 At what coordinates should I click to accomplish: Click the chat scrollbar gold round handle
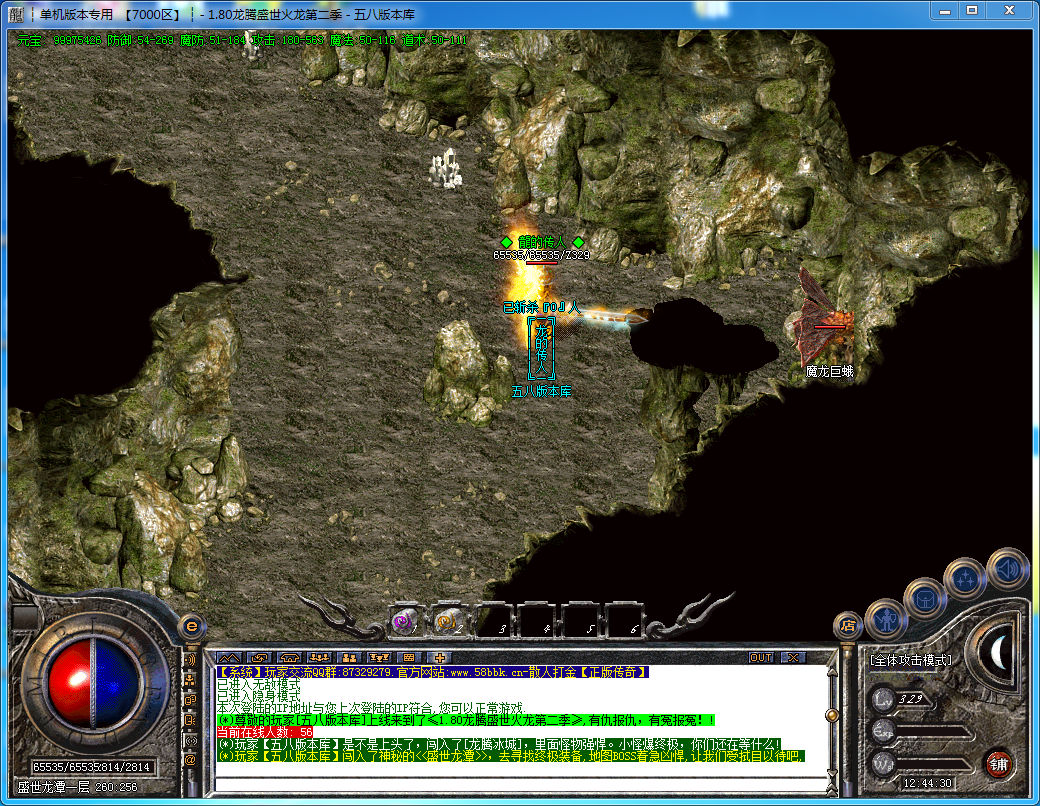832,715
